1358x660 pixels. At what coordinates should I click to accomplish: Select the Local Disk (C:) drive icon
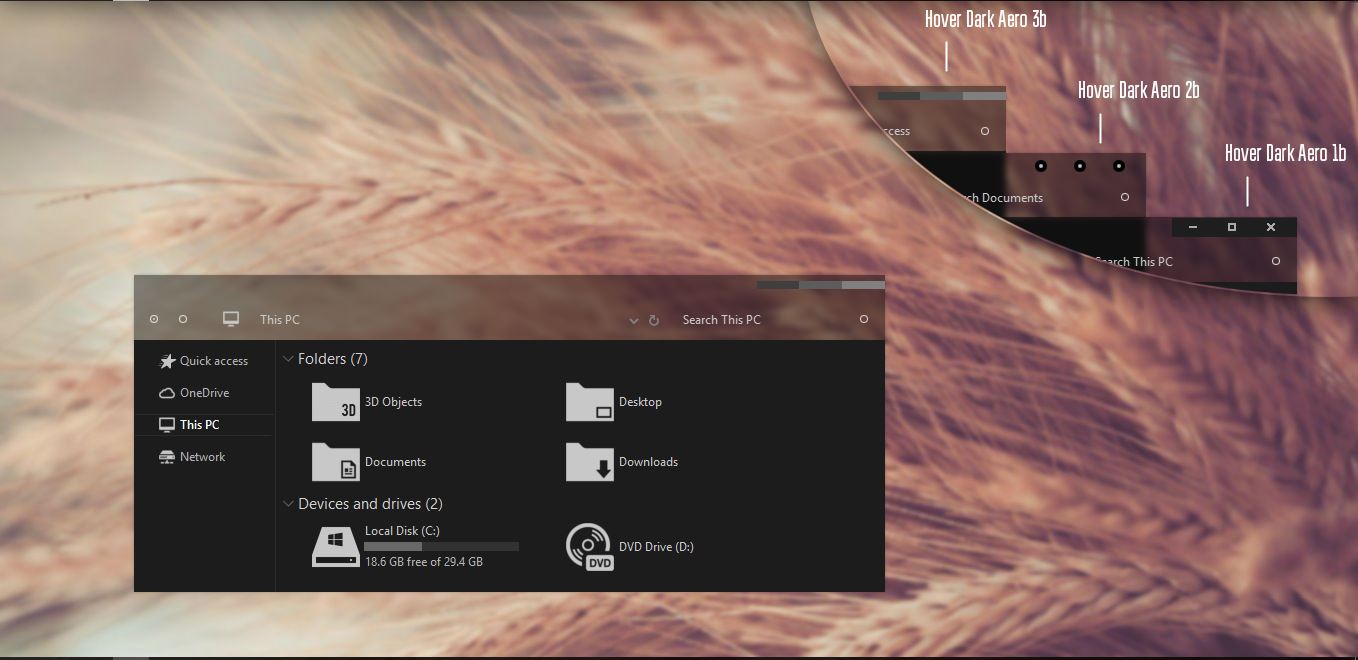335,547
